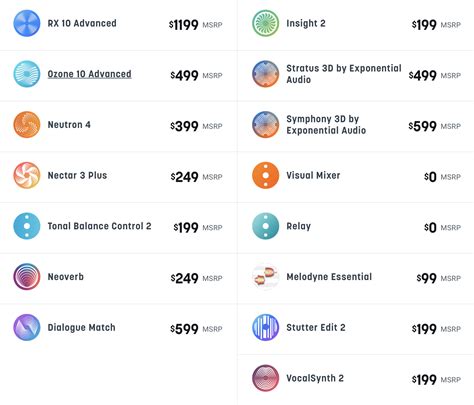Open the Melodyne Essential product name
The image size is (474, 405).
coord(329,277)
